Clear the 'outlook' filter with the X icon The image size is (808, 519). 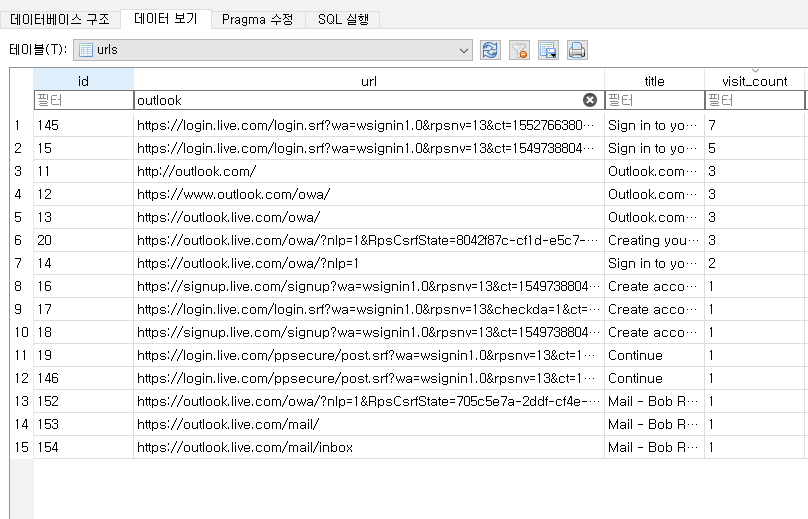[x=590, y=100]
